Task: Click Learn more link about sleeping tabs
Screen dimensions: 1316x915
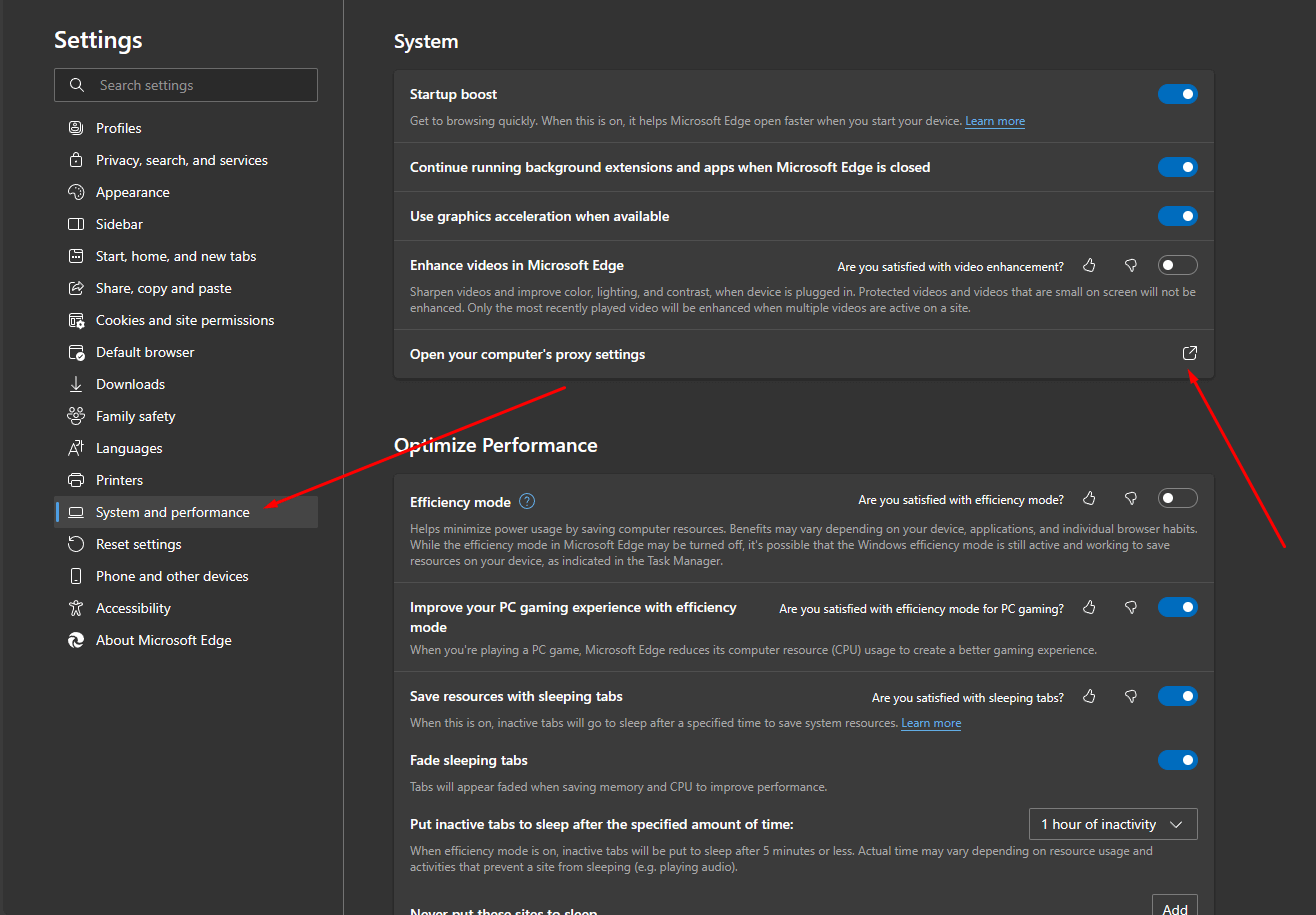Action: pos(931,723)
